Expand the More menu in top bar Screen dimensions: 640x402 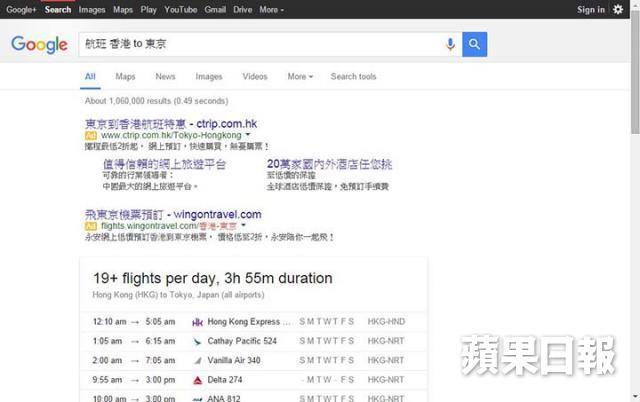(x=271, y=9)
